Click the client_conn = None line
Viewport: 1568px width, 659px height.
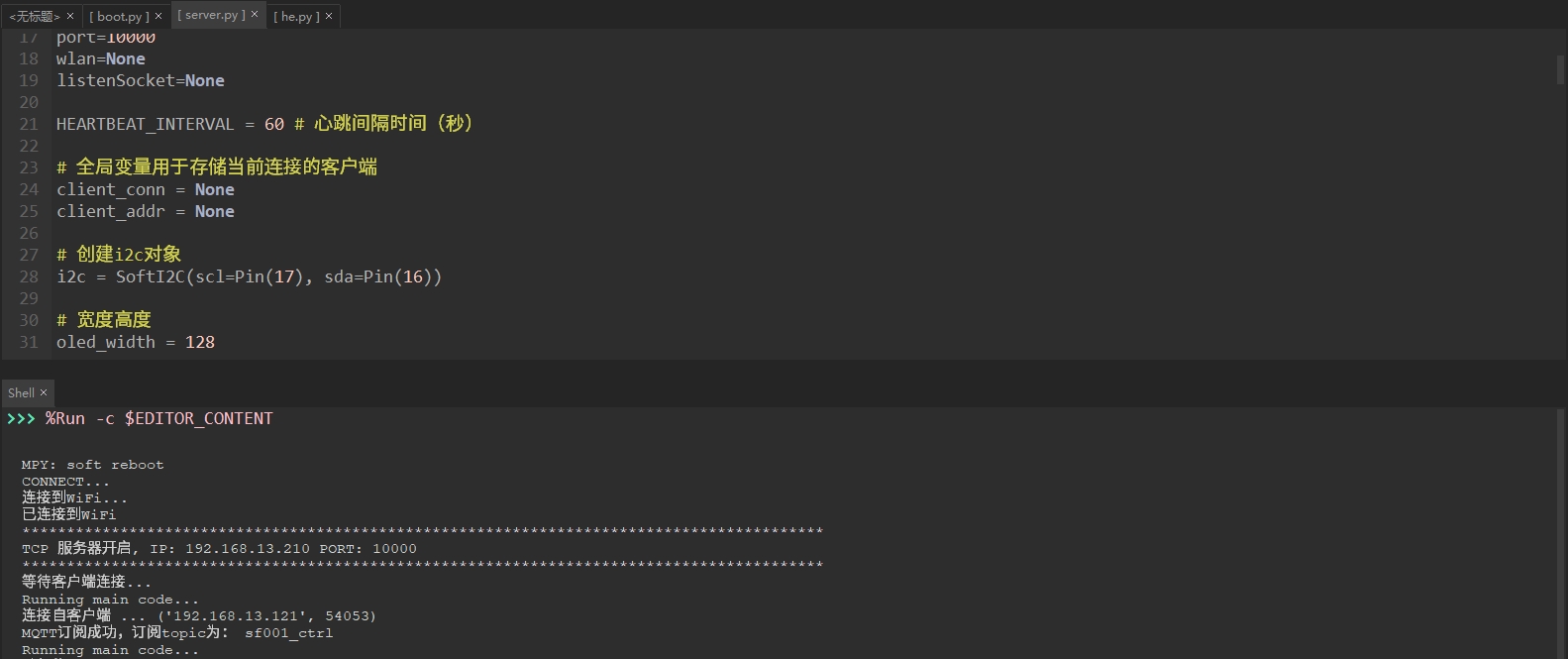(146, 189)
